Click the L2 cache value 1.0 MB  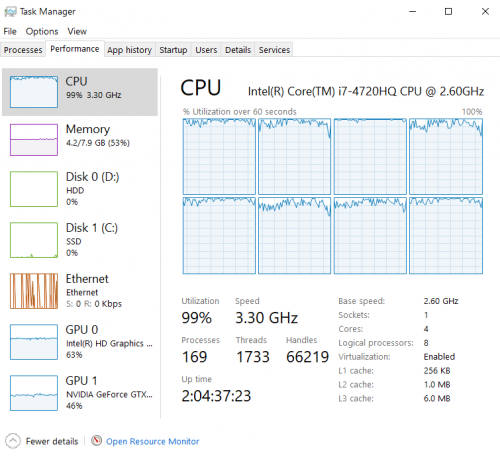[x=437, y=384]
